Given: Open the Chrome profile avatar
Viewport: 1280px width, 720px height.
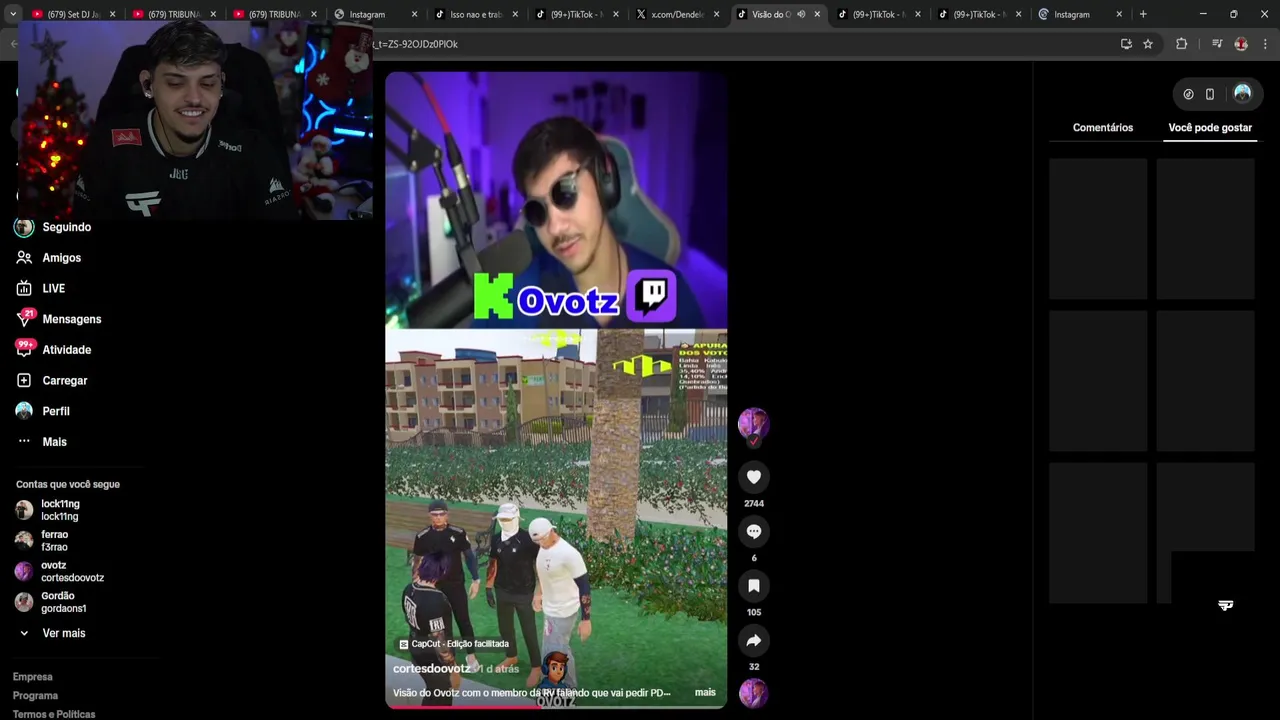Looking at the screenshot, I should (1241, 44).
